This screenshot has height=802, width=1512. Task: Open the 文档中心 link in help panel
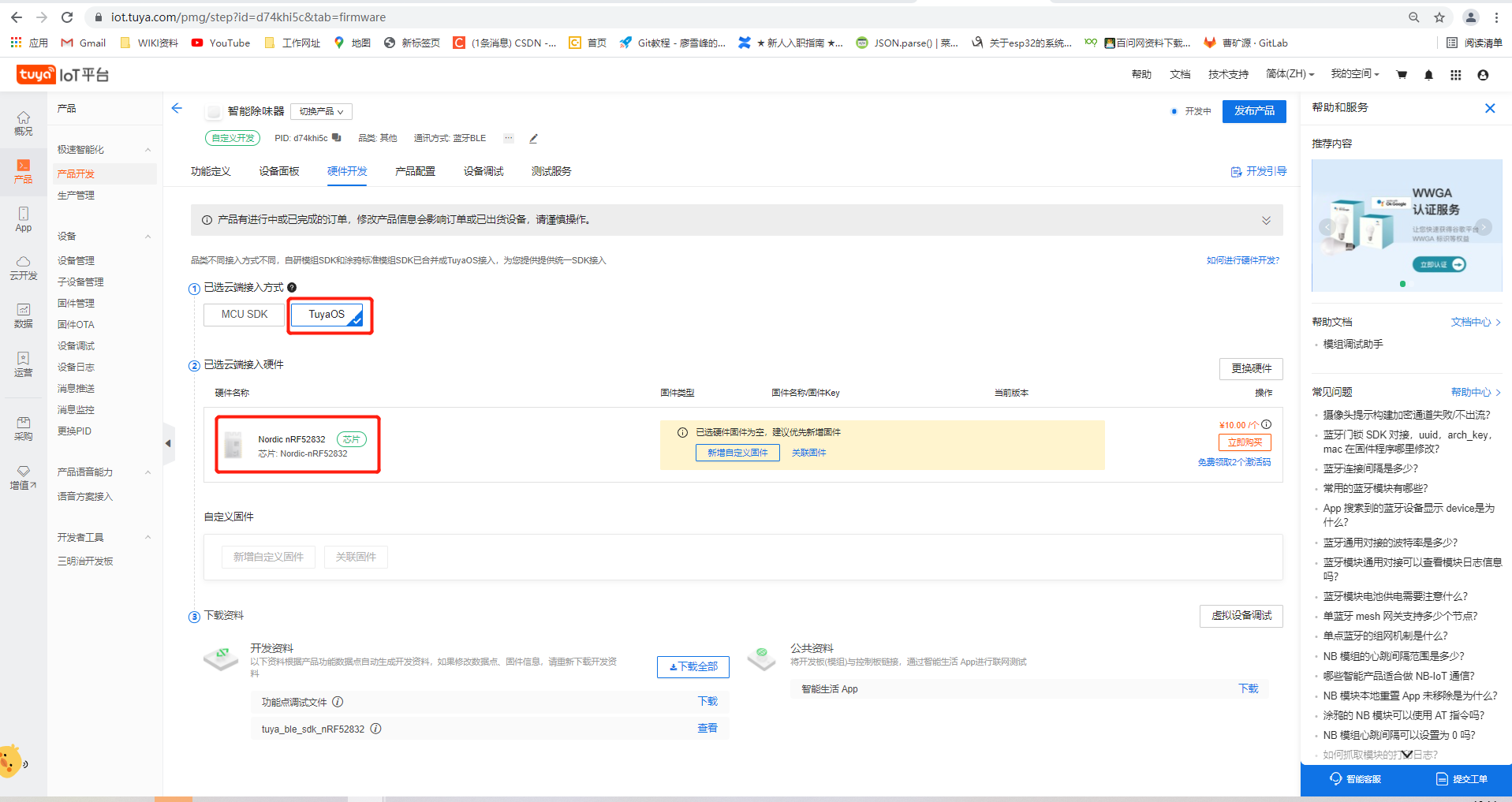coord(1476,322)
